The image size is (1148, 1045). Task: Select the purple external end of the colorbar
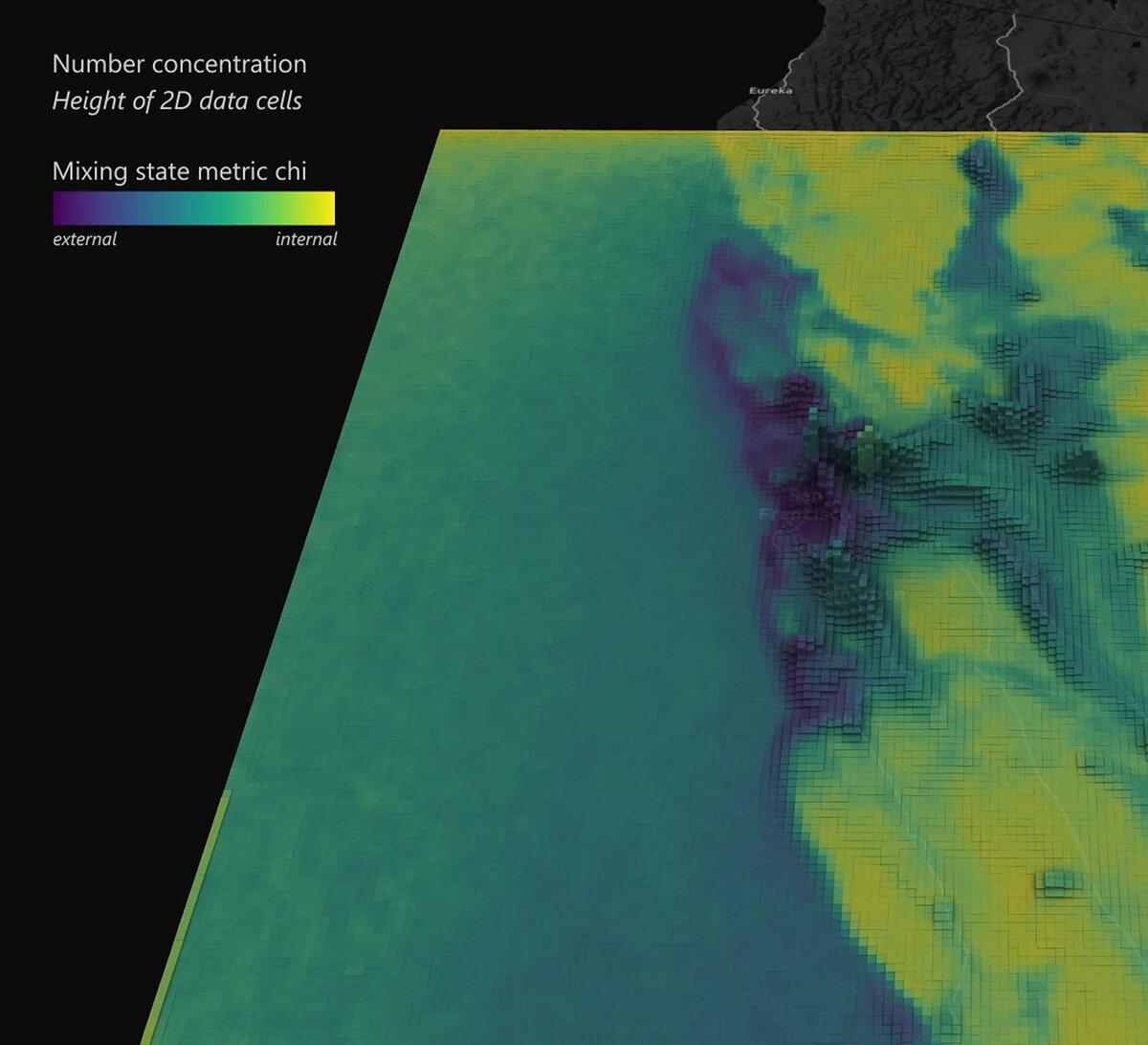coord(62,207)
